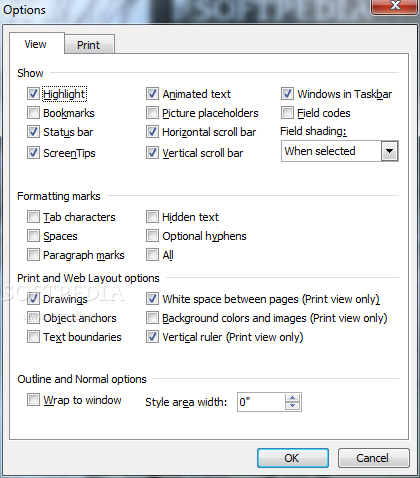Disable the Status bar option

[x=33, y=132]
